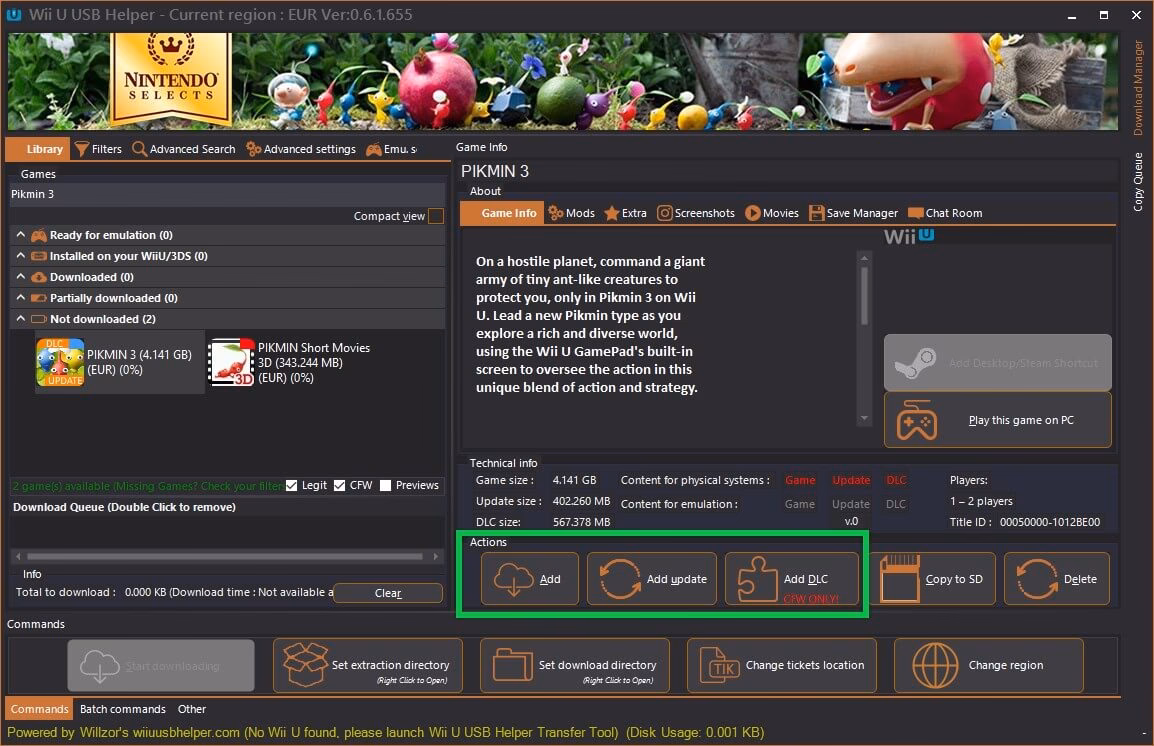Click the Update size value 402.260 MB
This screenshot has height=746, width=1154.
coord(581,501)
